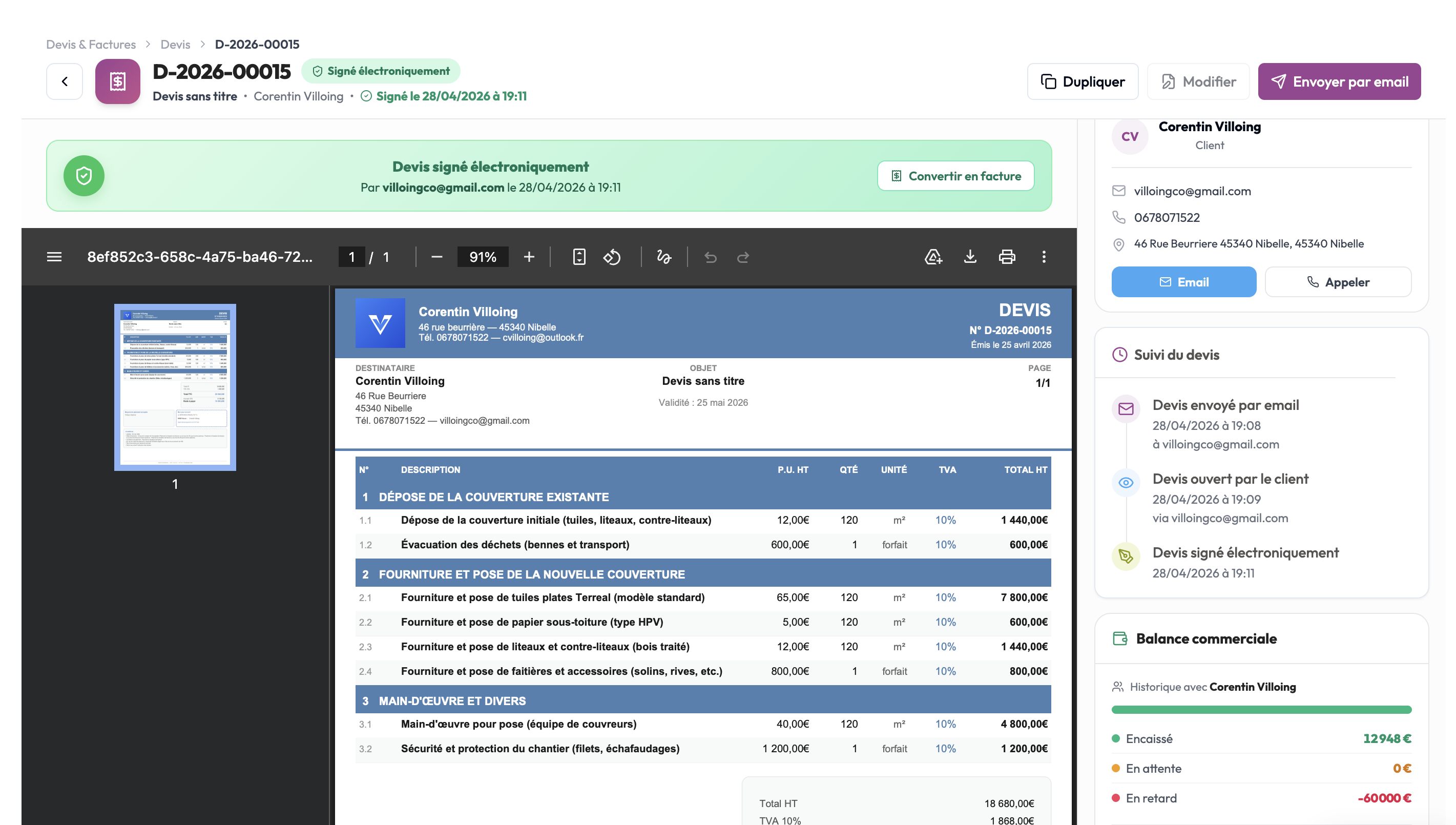Click the Encaissé amount 12948 €
The height and width of the screenshot is (825, 1456).
[1387, 739]
